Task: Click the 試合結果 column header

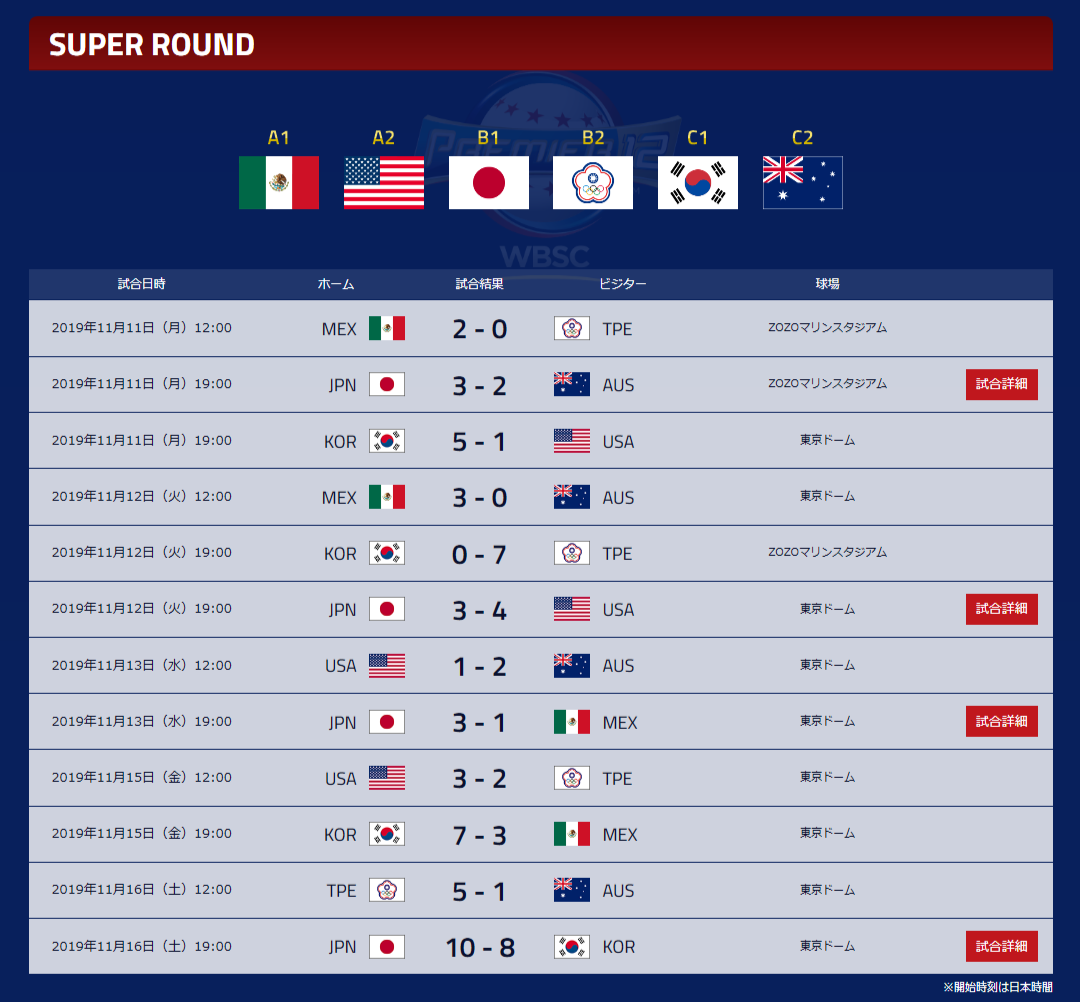Action: click(479, 284)
